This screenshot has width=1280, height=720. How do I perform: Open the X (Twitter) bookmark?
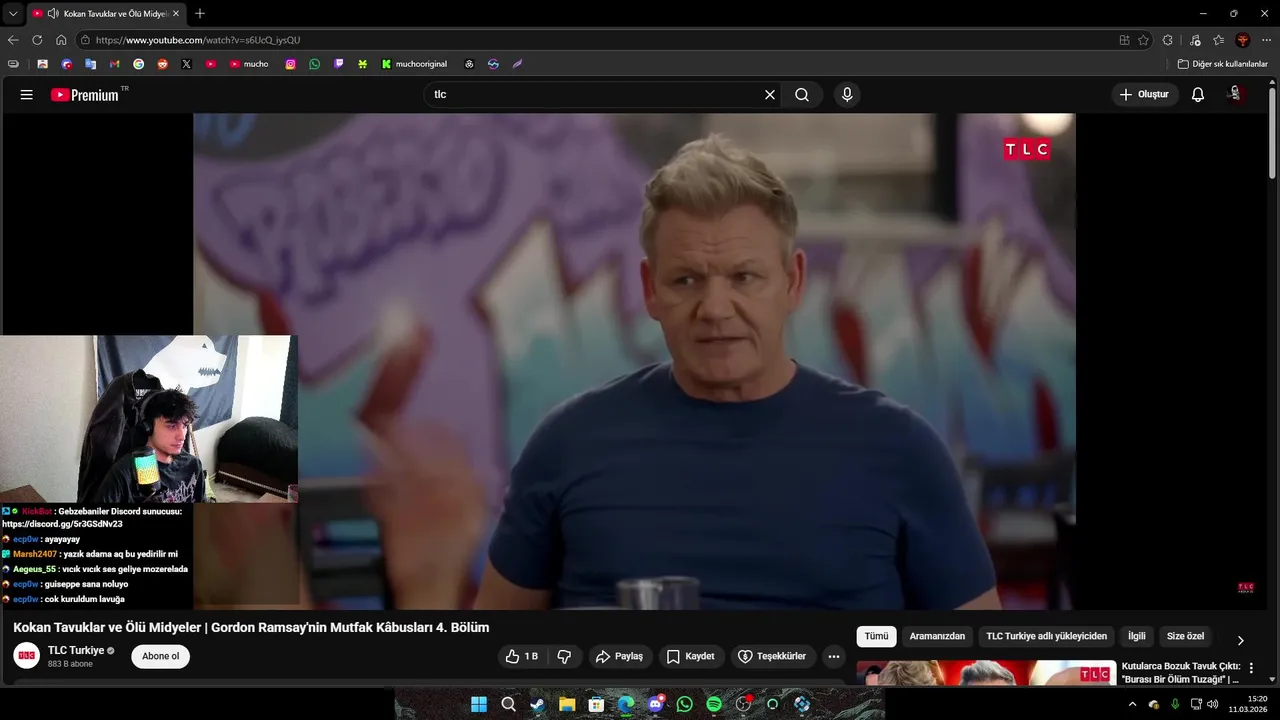click(186, 64)
